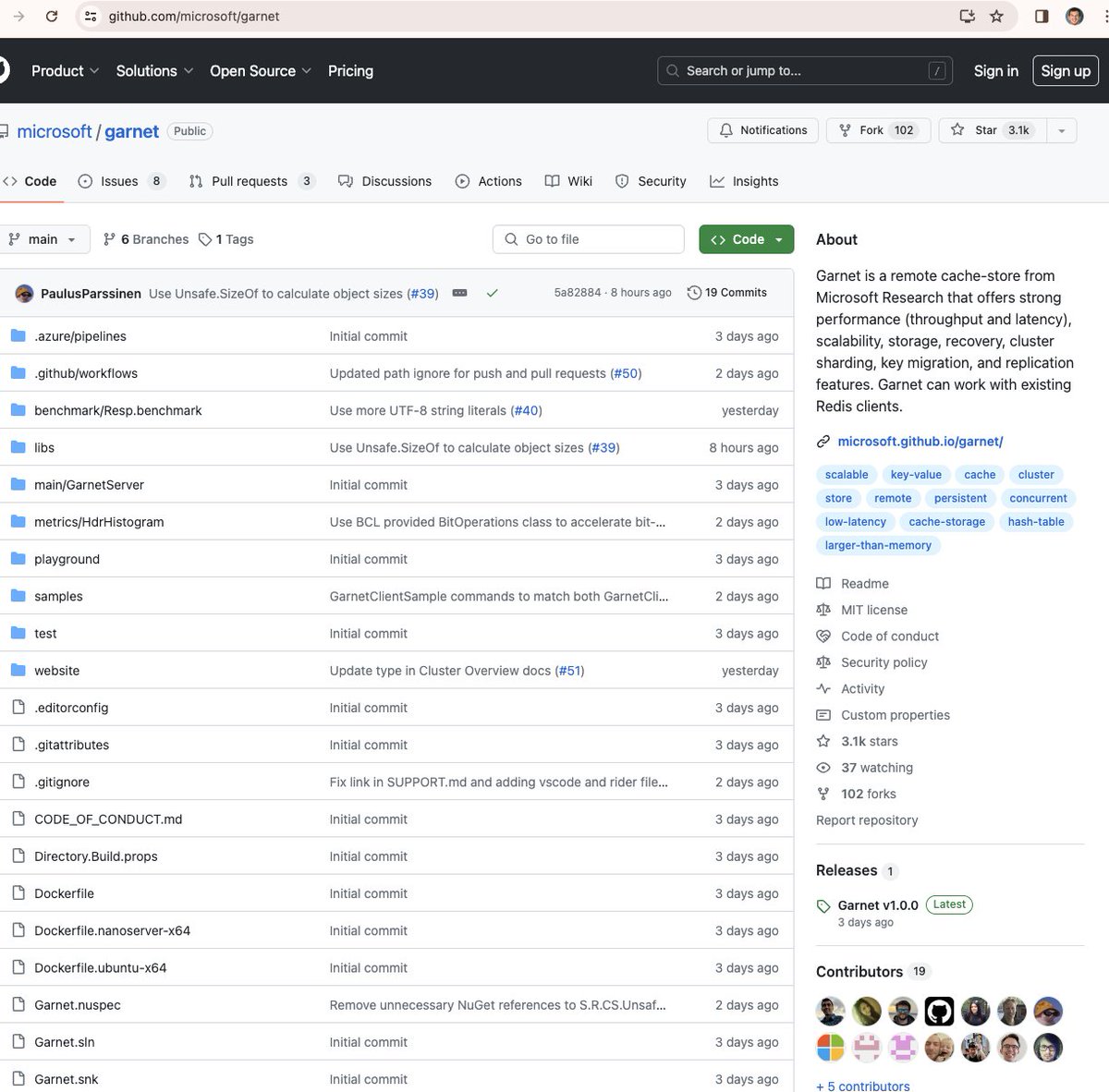View 19 Commits history
The image size is (1109, 1092).
(x=727, y=293)
